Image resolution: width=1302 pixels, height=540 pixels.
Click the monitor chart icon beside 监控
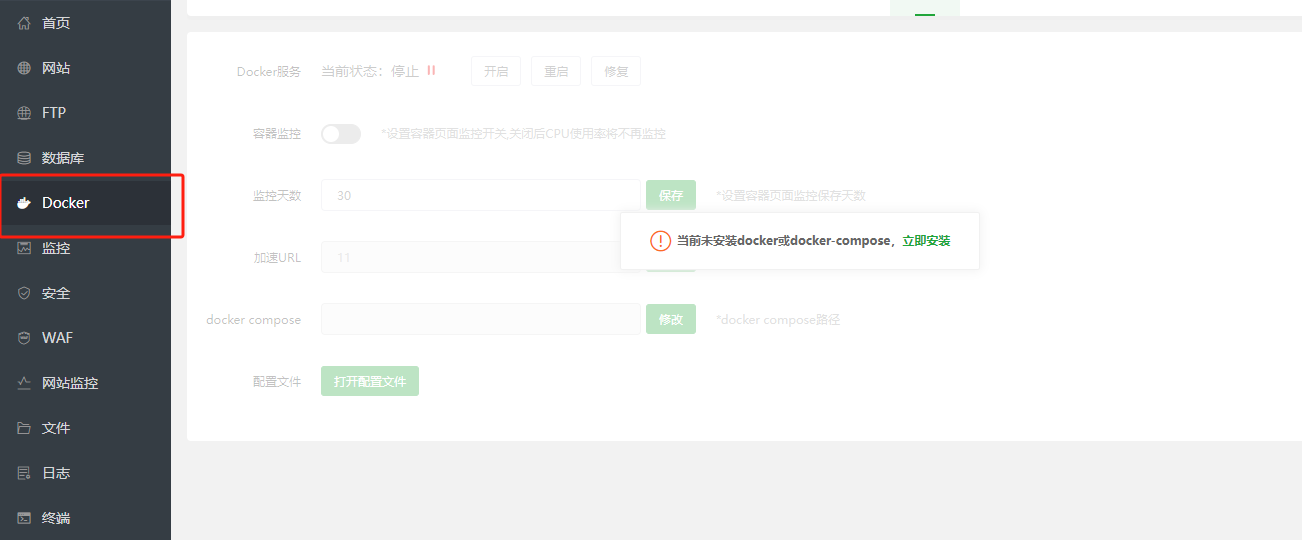click(25, 248)
